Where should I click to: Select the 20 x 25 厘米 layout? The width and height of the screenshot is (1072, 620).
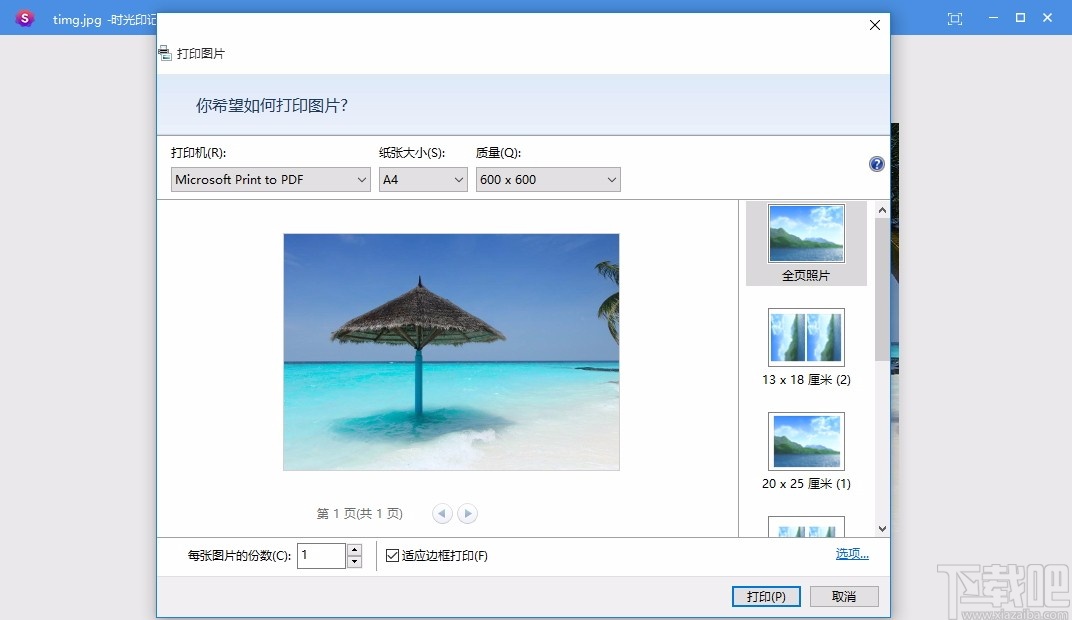806,441
